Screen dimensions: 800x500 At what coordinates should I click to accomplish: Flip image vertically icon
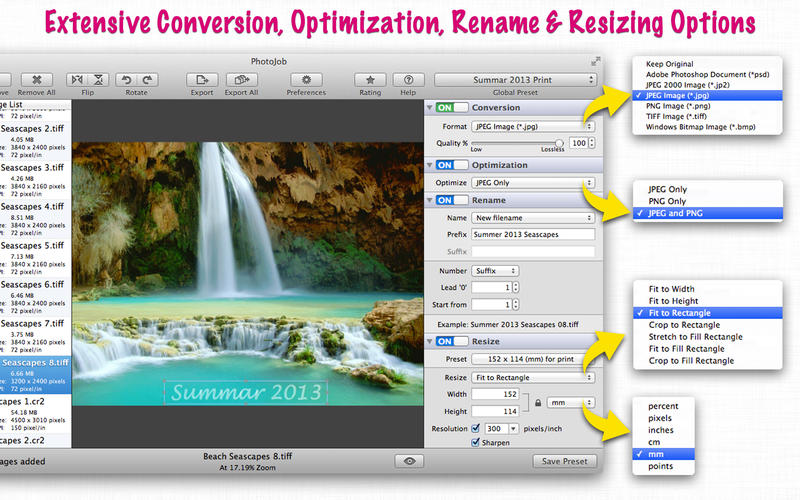point(98,80)
